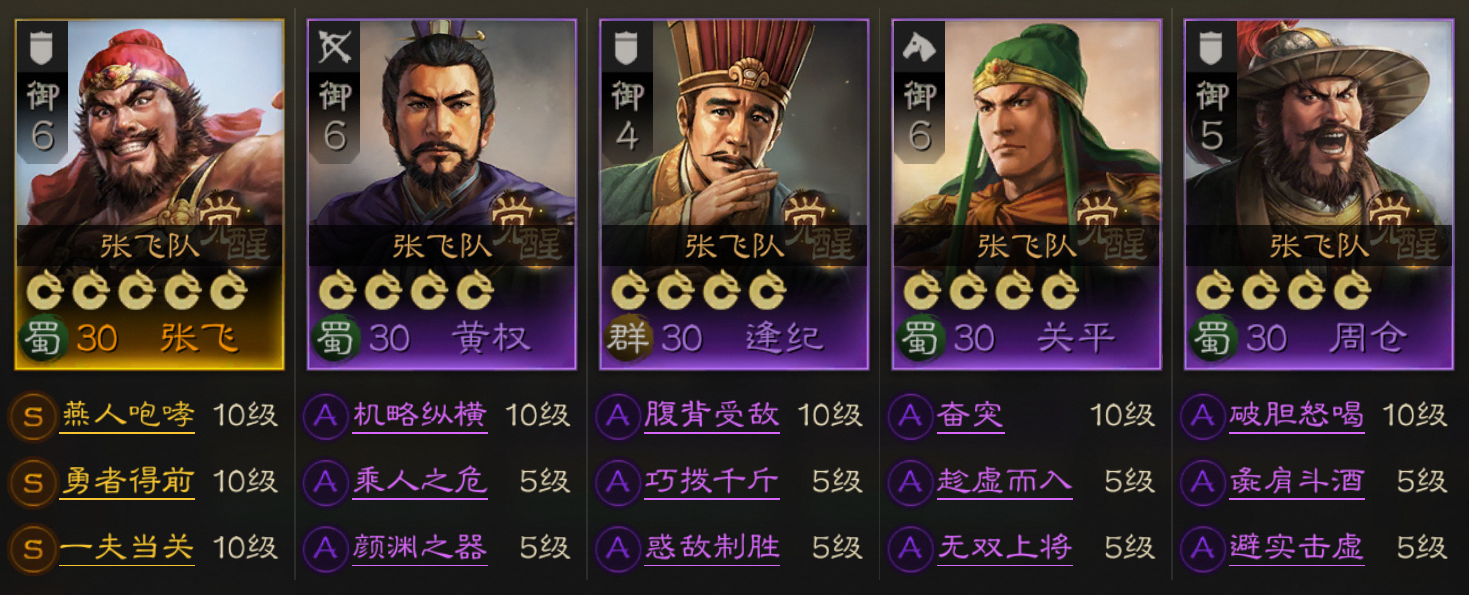Click the shield troop icon on 张飞 card

point(42,46)
